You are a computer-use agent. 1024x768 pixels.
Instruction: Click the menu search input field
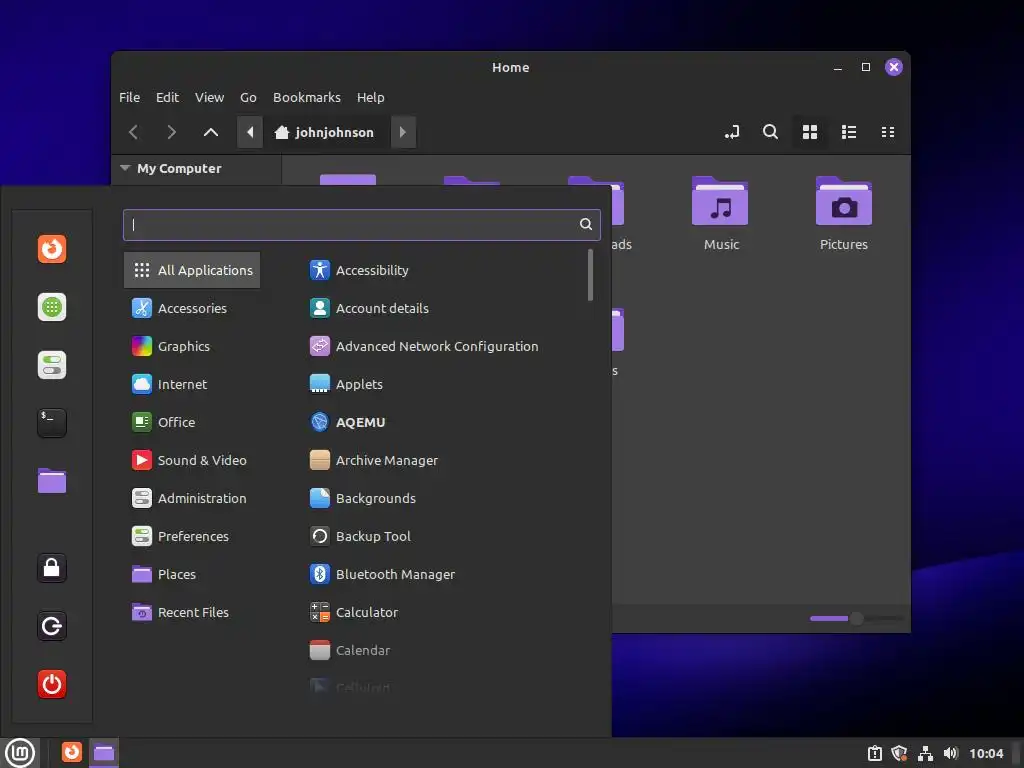tap(361, 225)
